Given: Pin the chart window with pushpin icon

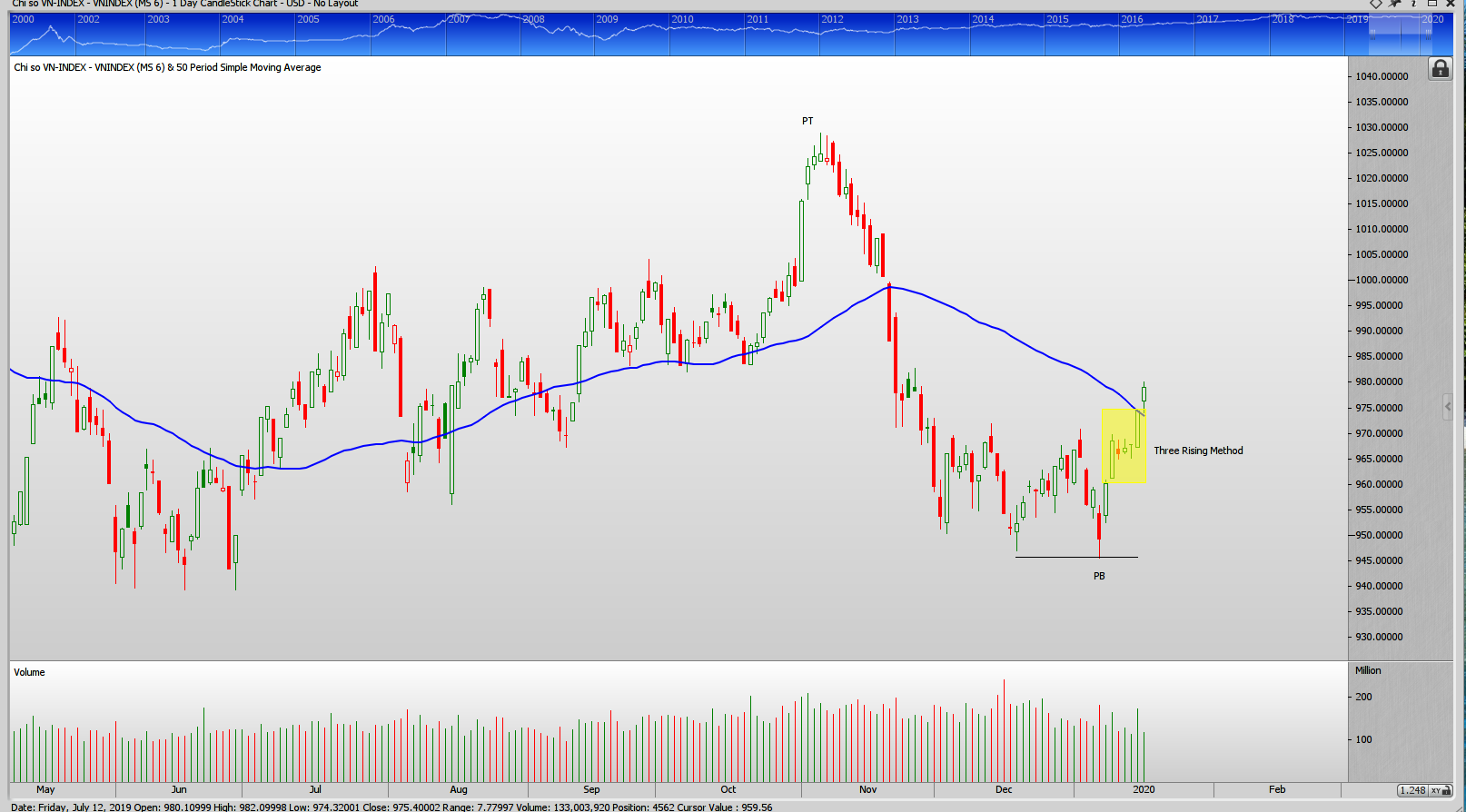Looking at the screenshot, I should (1395, 4).
